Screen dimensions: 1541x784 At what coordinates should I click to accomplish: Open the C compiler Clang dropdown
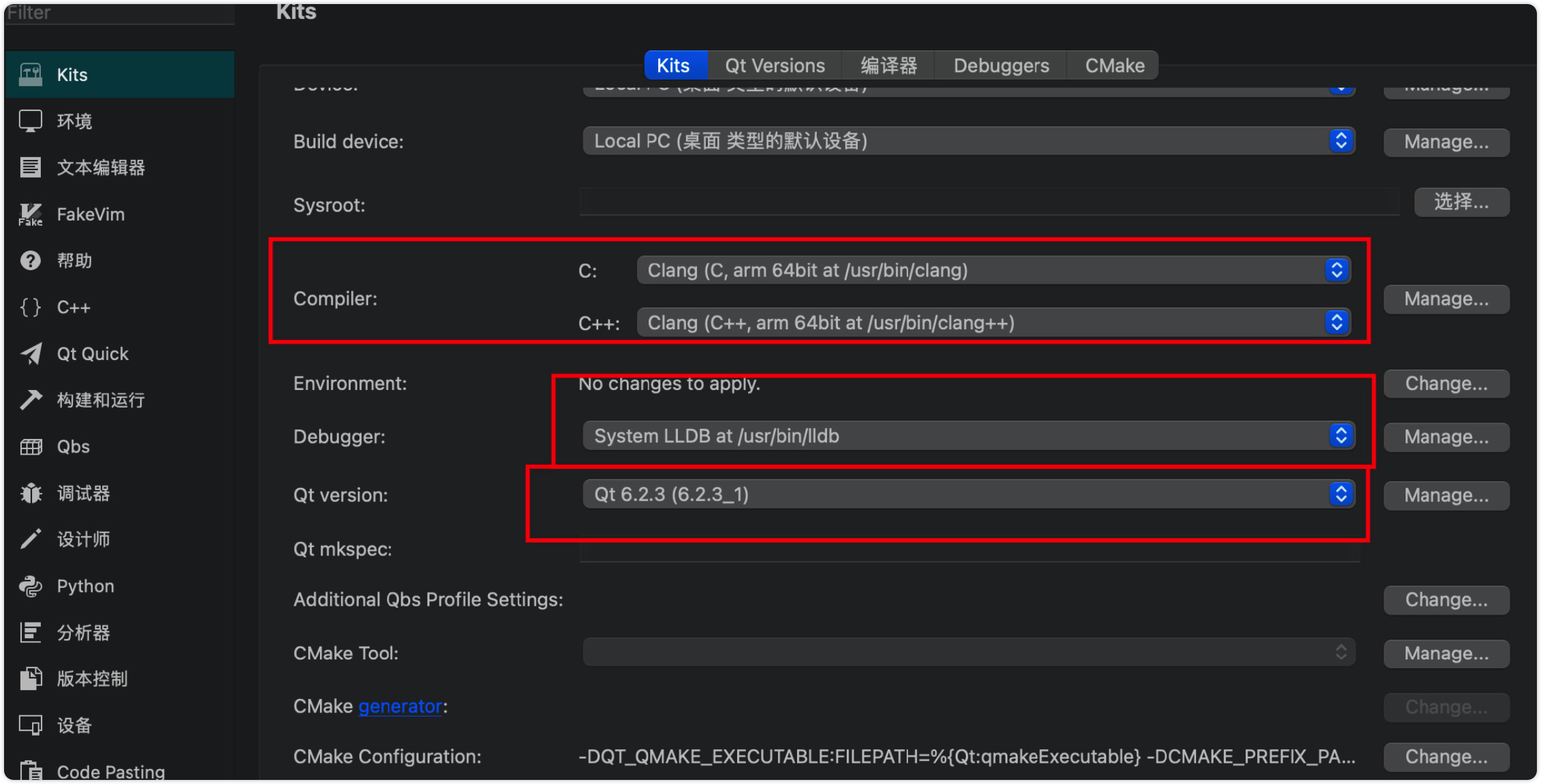pyautogui.click(x=992, y=270)
